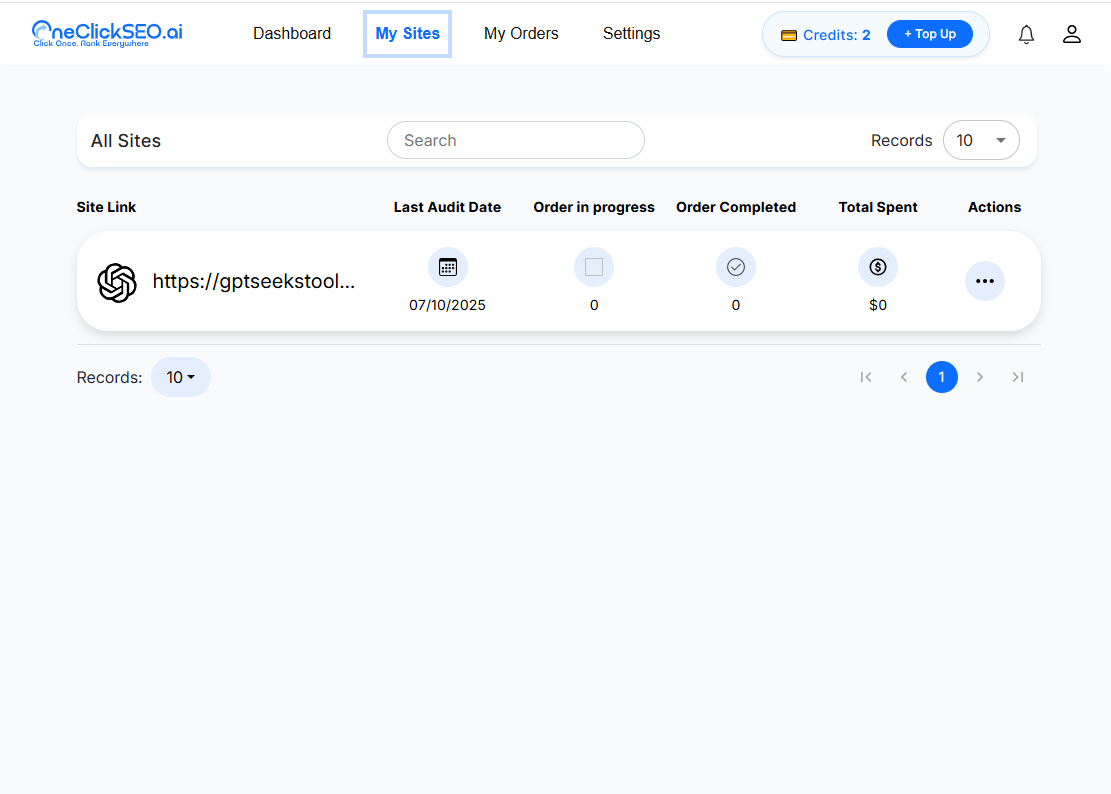Click the Order Completed header
The width and height of the screenshot is (1111, 794).
735,207
